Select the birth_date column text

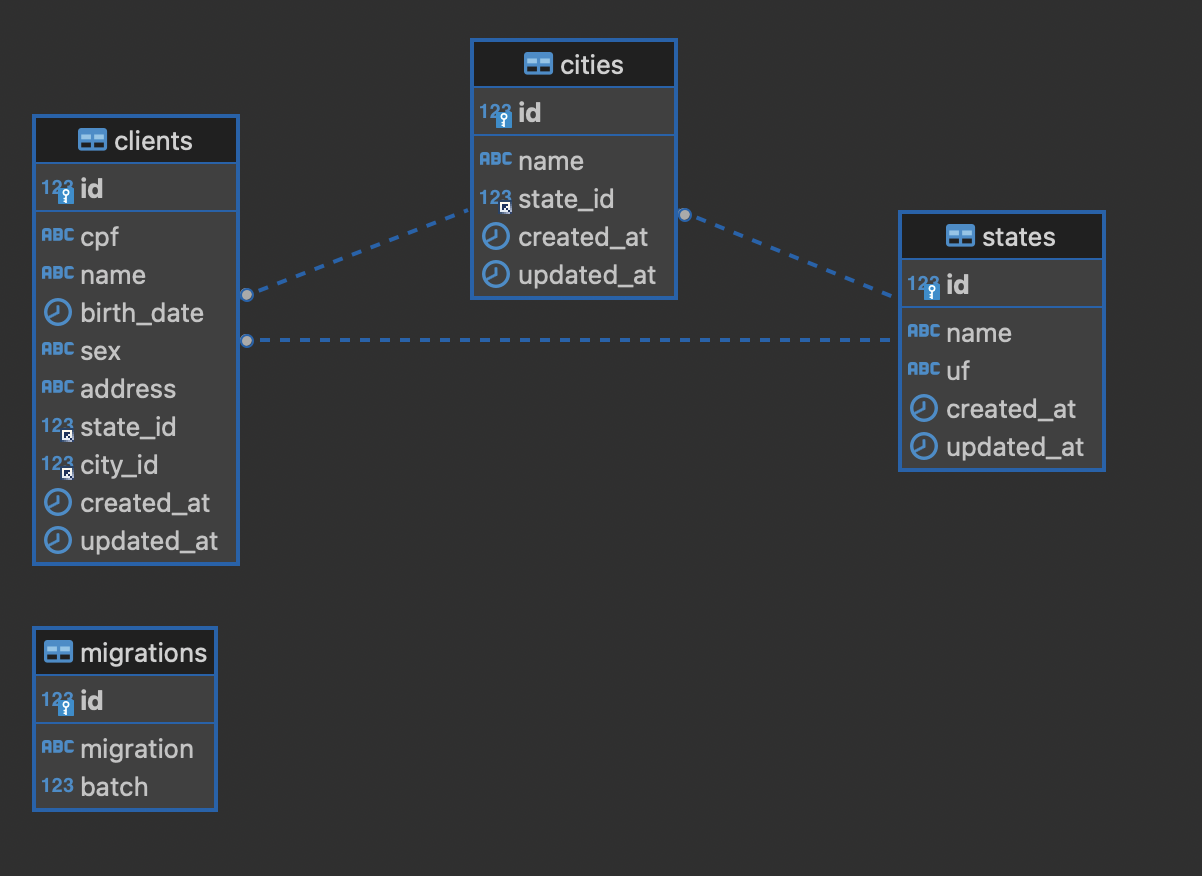(x=142, y=313)
